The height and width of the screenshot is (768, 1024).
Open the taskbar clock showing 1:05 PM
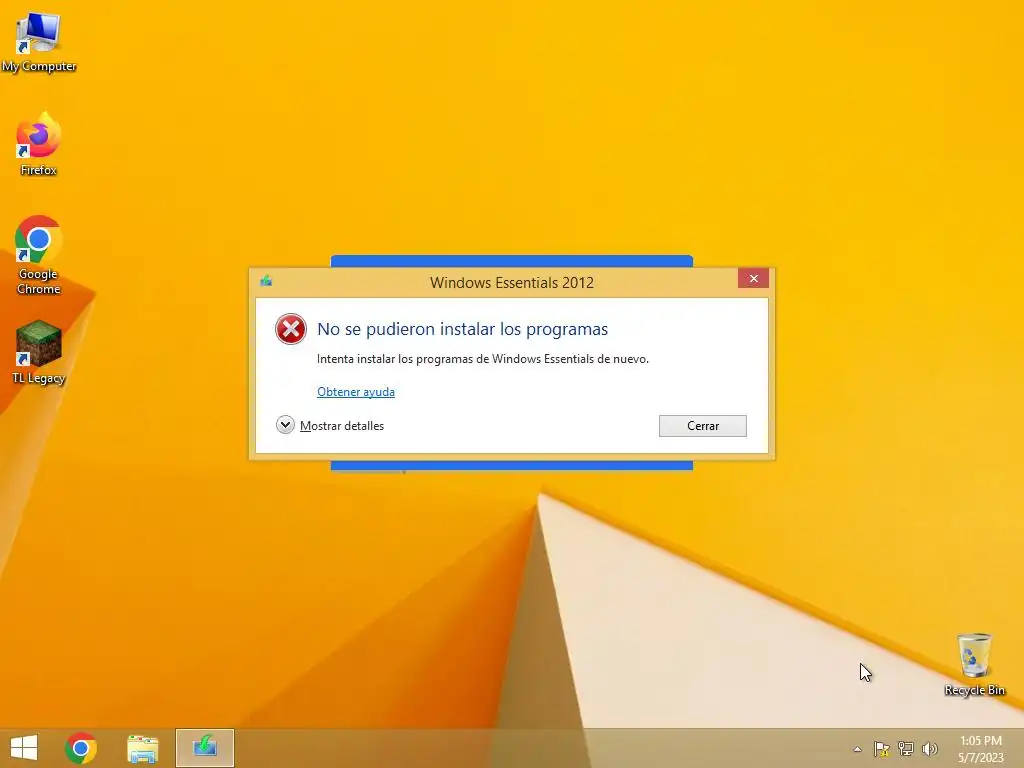[x=981, y=749]
